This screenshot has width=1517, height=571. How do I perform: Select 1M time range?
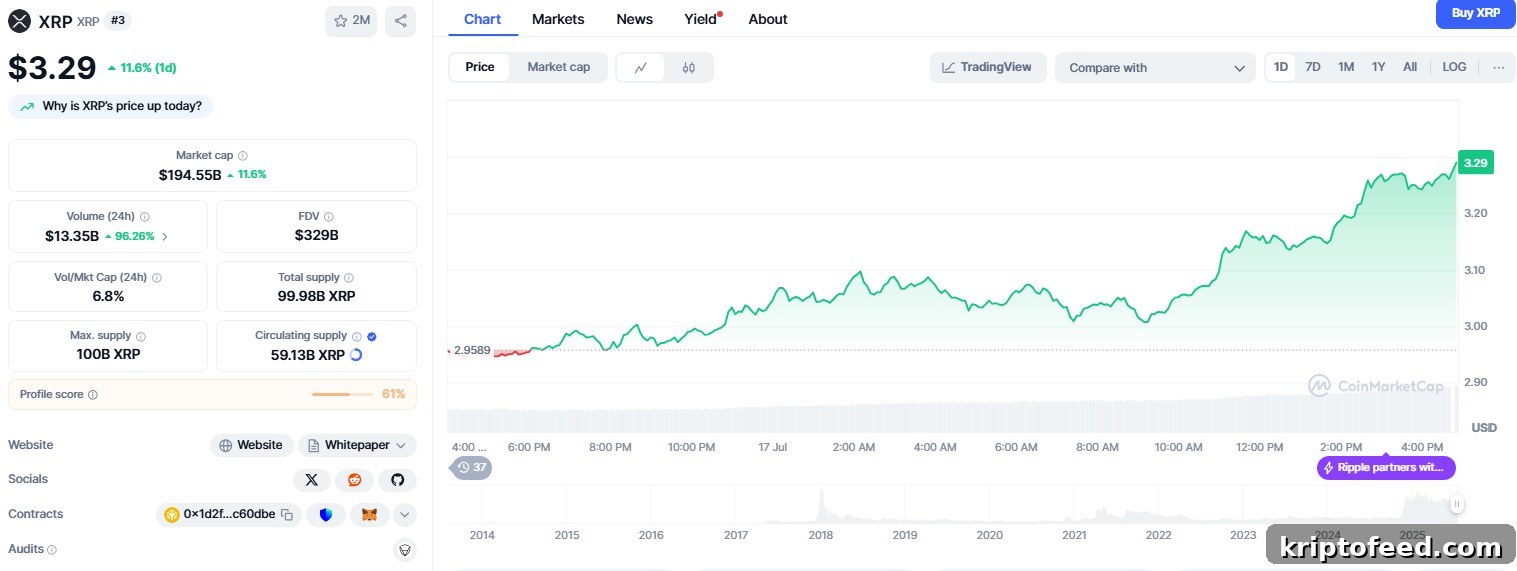click(1346, 67)
